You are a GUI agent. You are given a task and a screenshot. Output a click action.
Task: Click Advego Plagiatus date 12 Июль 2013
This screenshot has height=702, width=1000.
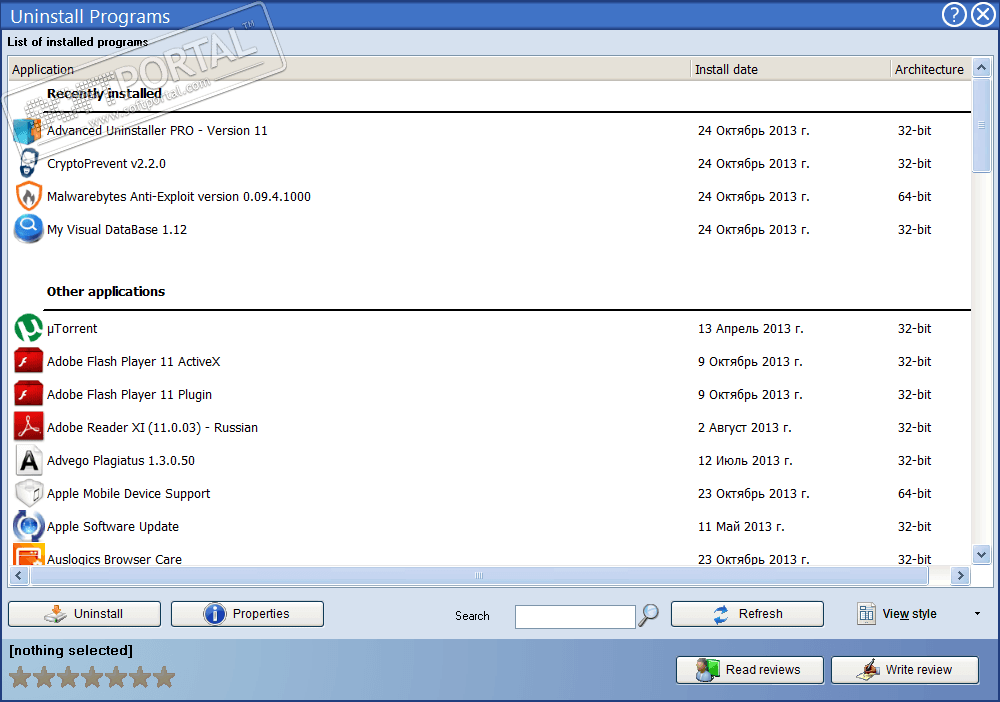[x=745, y=461]
